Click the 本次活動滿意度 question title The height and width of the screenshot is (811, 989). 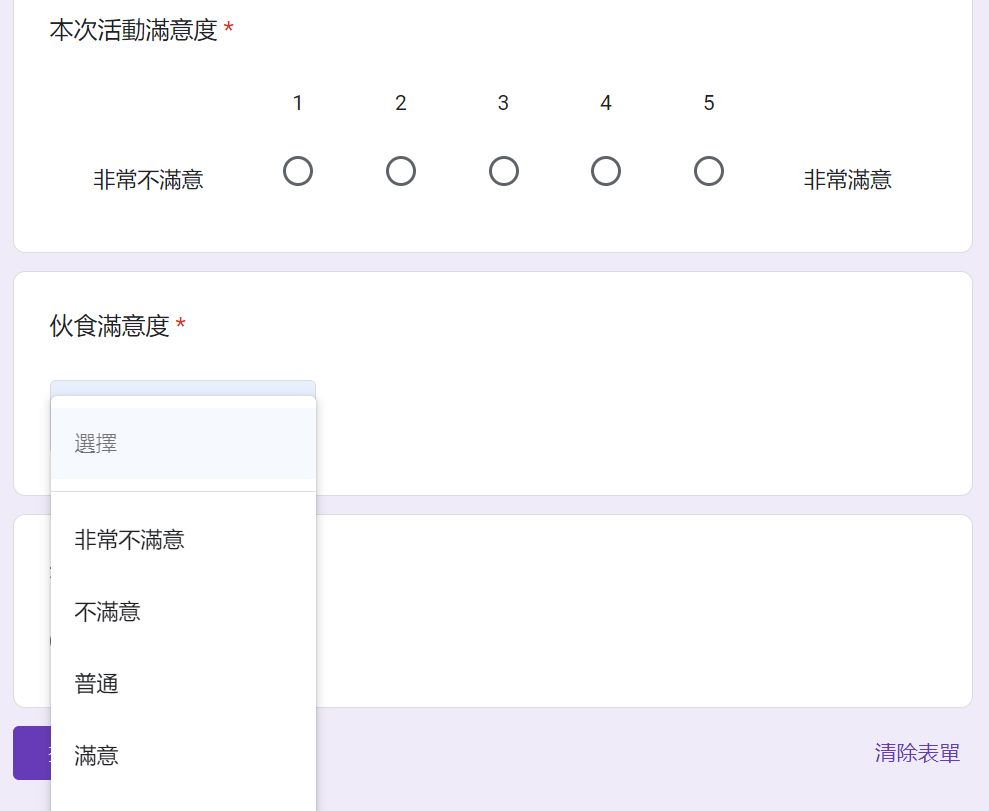(133, 31)
